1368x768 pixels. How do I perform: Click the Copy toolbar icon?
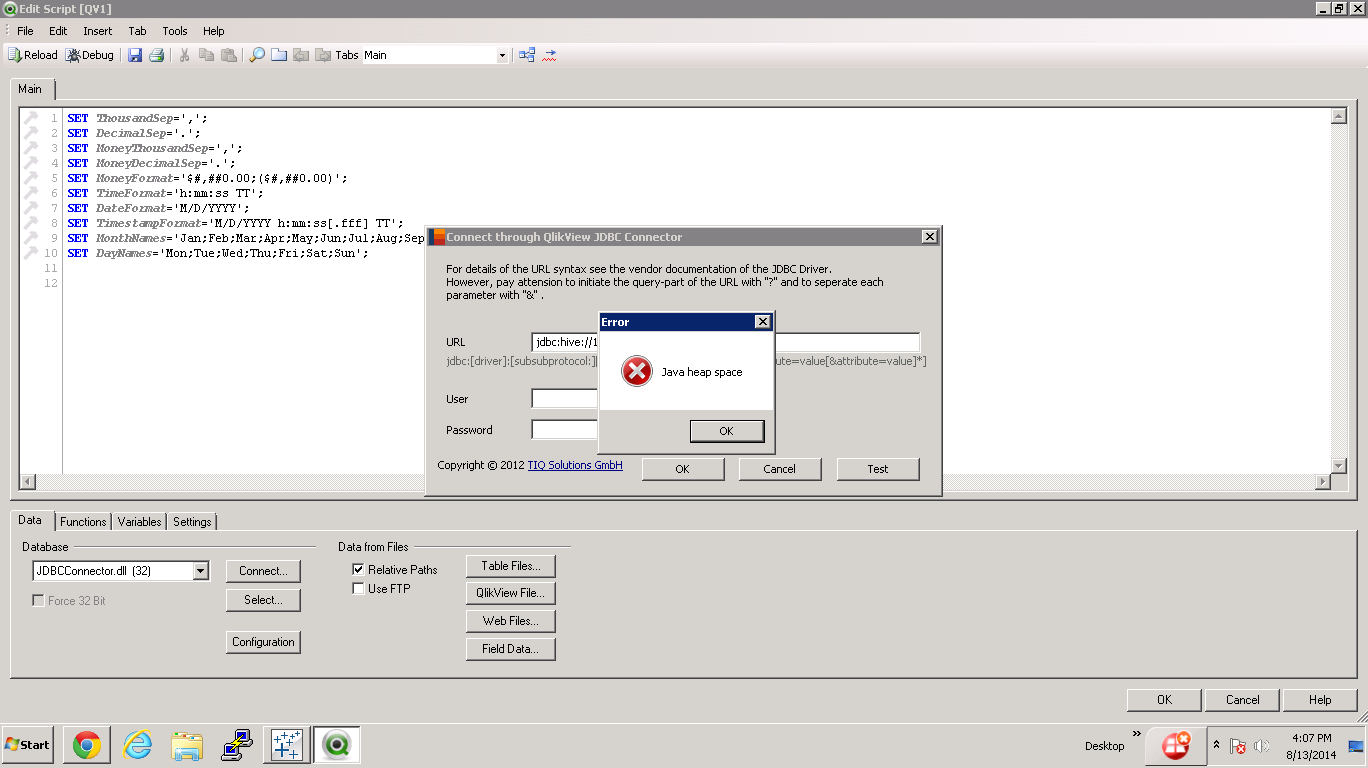tap(207, 55)
